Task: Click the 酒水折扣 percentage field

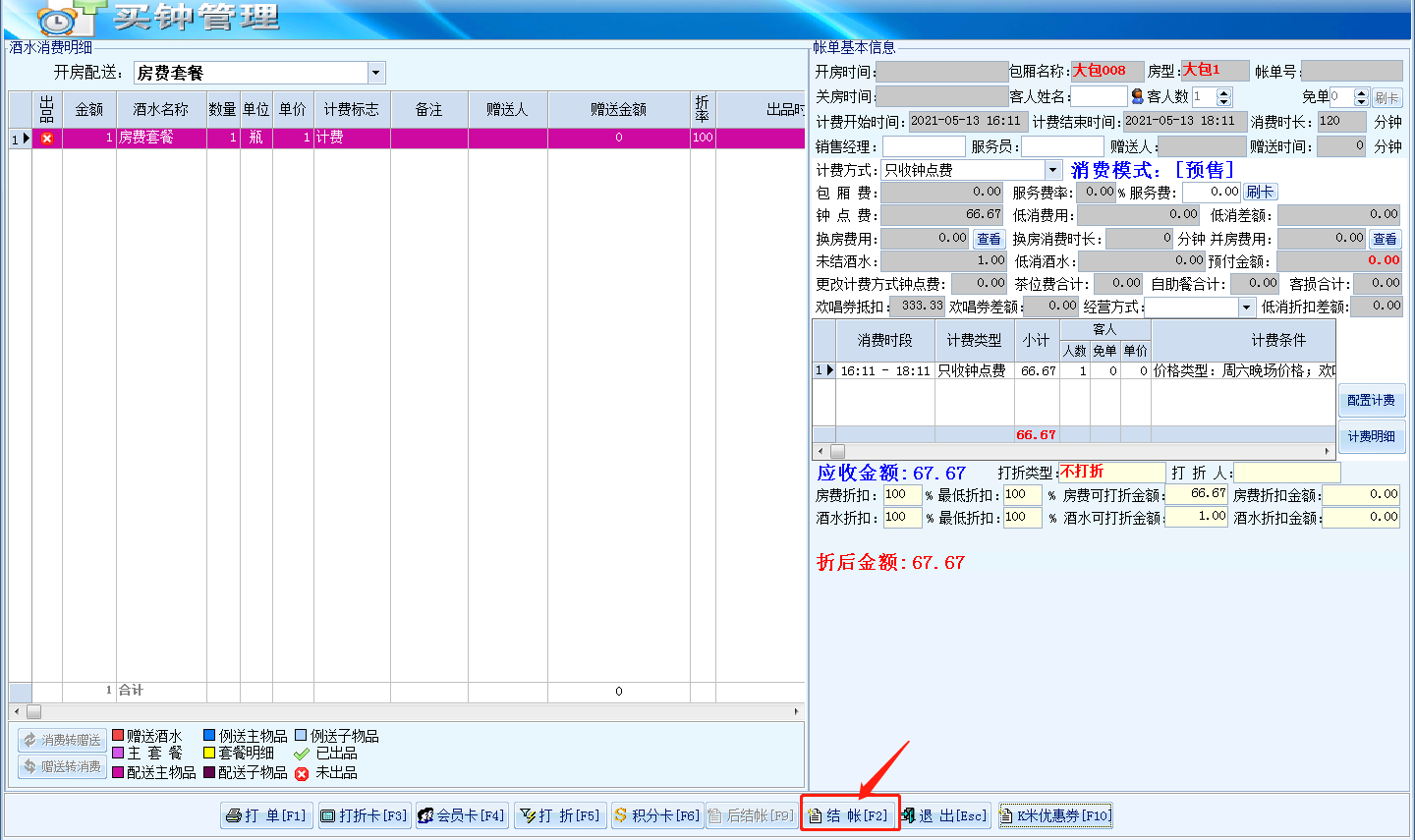Action: pyautogui.click(x=902, y=518)
